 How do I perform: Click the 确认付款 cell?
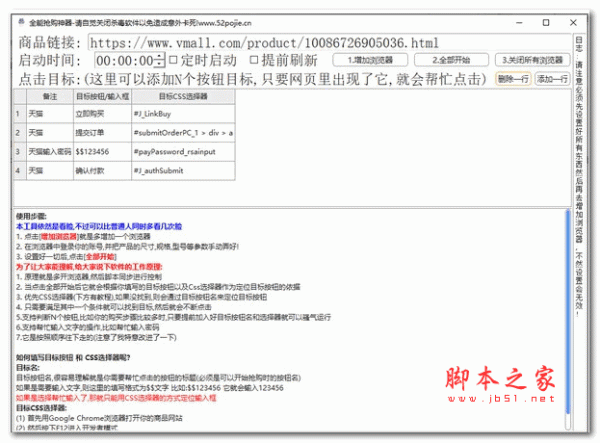(x=103, y=171)
